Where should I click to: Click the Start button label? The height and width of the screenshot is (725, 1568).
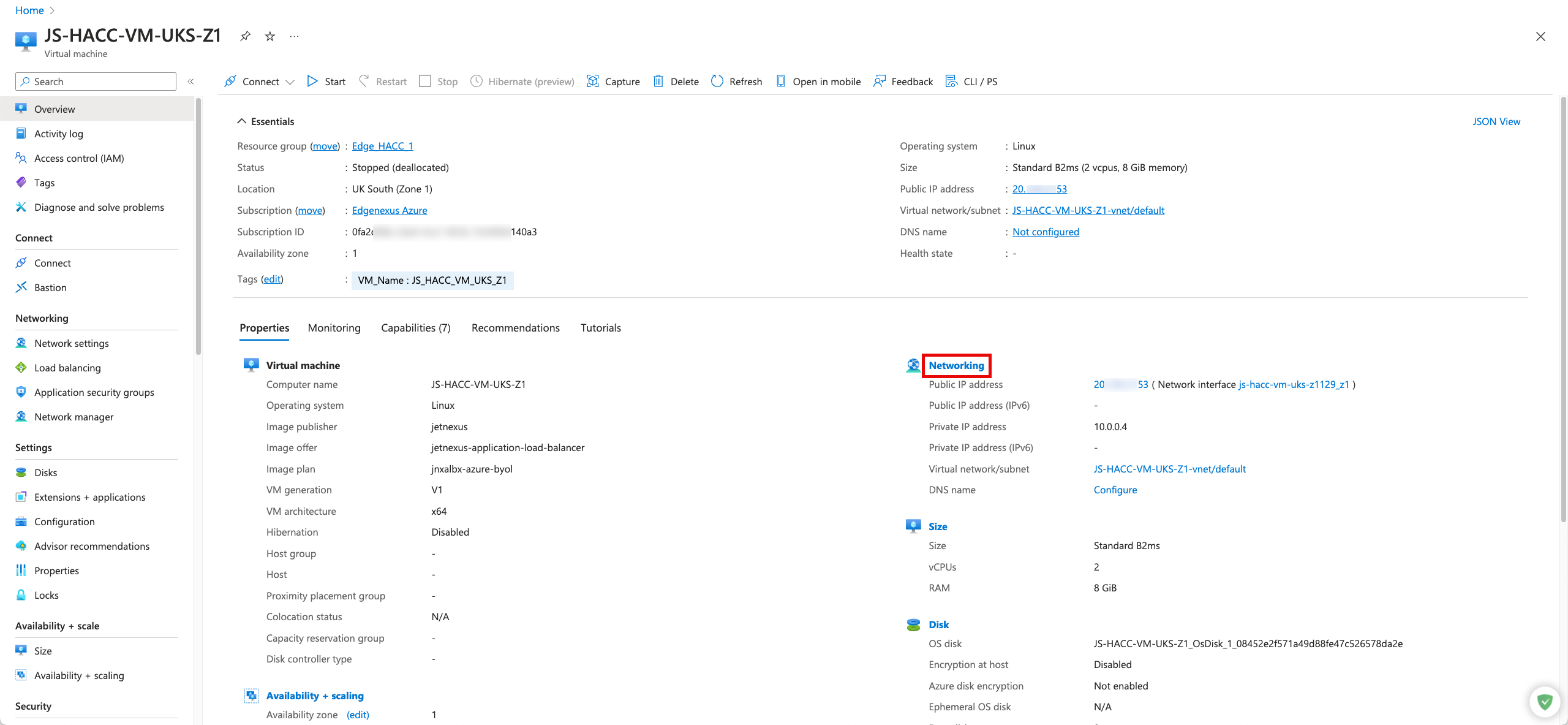(335, 82)
